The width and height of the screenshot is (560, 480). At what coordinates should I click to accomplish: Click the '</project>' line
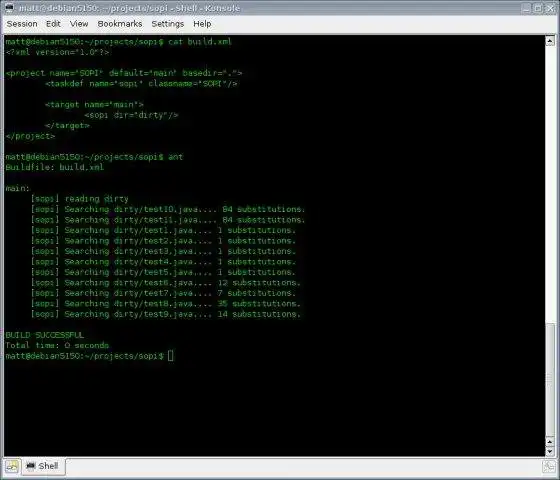(30, 136)
